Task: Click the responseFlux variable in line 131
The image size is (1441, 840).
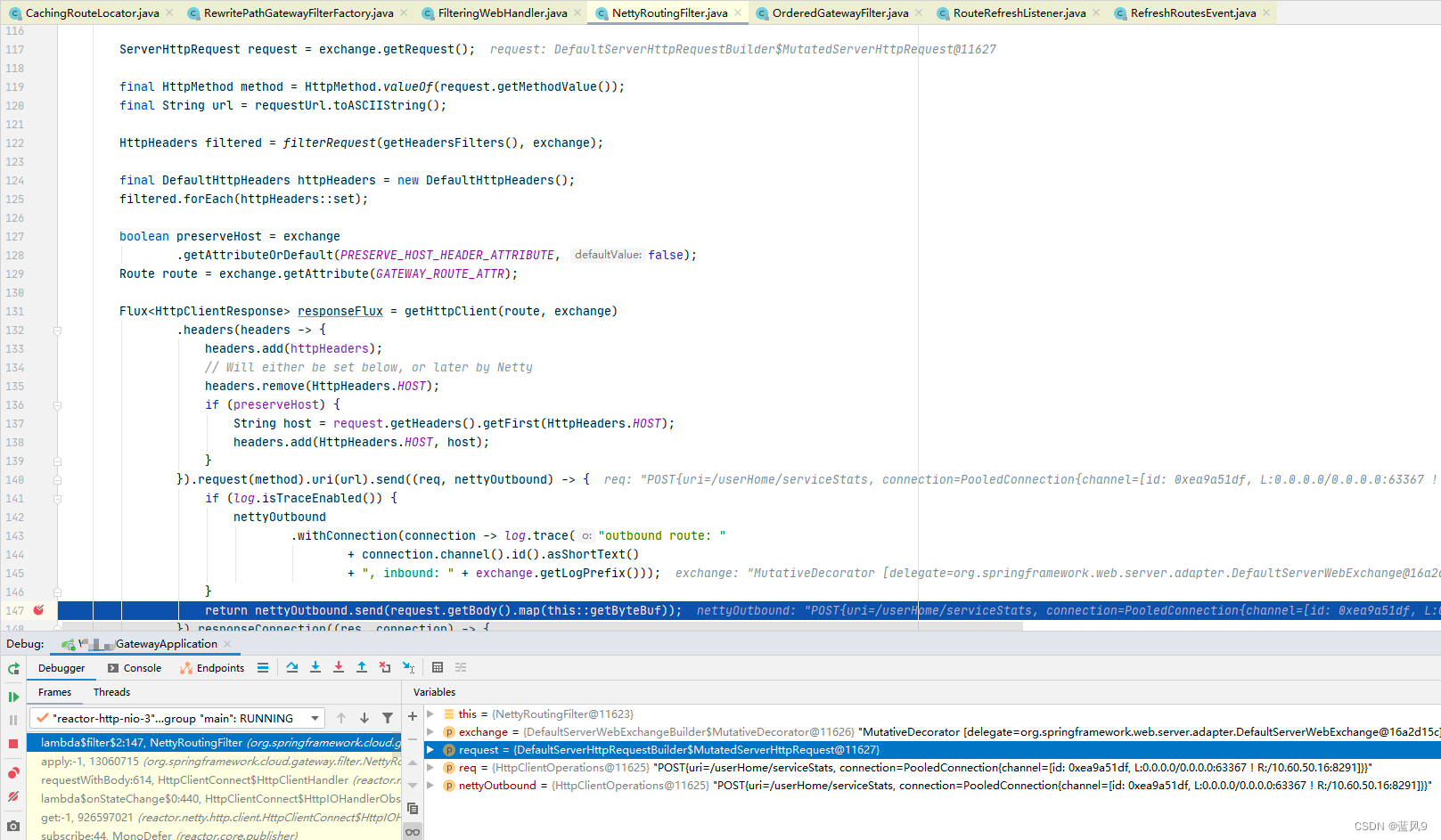Action: point(340,311)
